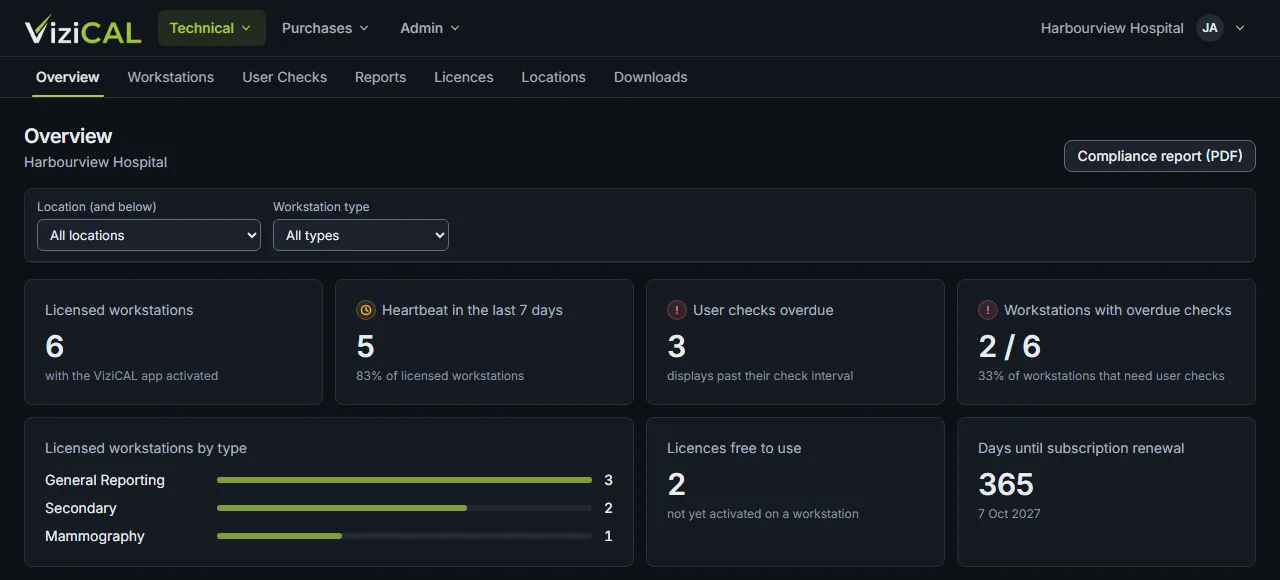
Task: Click the 33% of workstations that need user checks text
Action: [x=1101, y=376]
